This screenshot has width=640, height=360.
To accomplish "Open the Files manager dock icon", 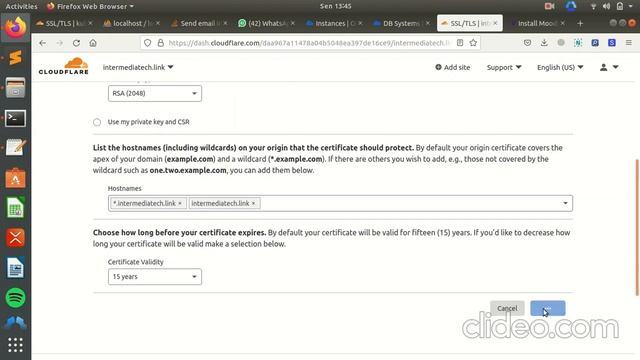I will 16,88.
